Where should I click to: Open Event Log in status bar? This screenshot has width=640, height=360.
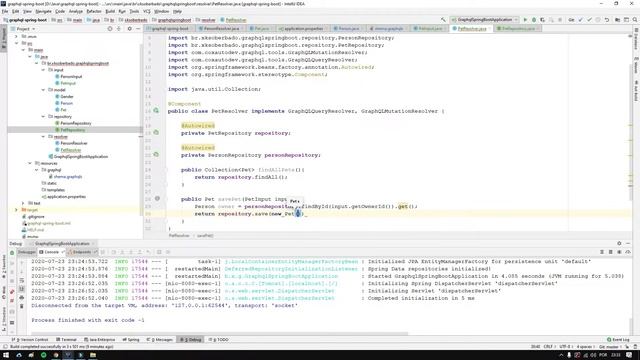[x=618, y=340]
